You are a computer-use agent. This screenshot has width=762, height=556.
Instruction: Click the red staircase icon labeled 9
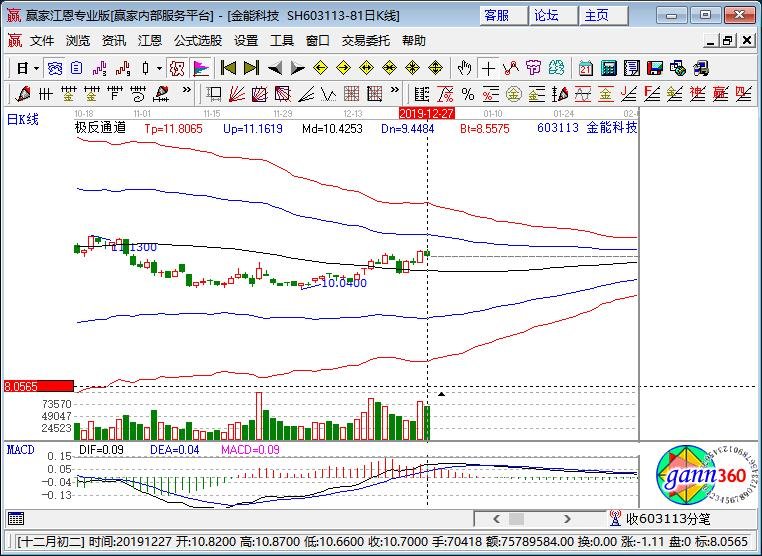123,68
